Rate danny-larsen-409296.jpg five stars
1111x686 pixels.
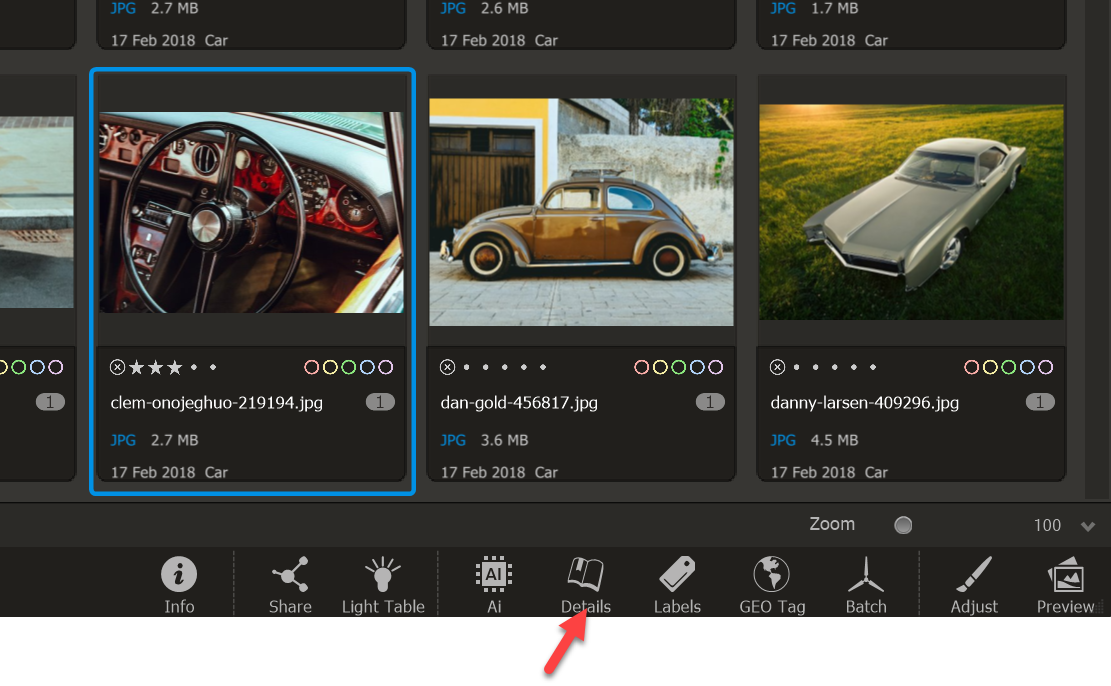click(x=873, y=367)
